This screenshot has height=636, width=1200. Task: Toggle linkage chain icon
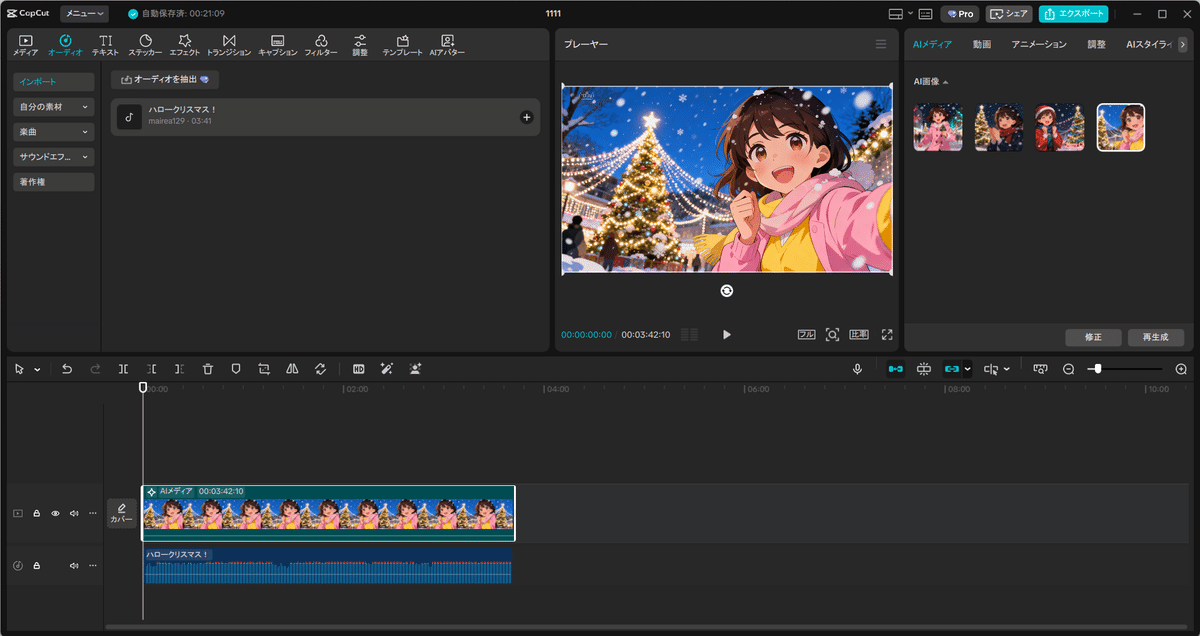tap(951, 369)
